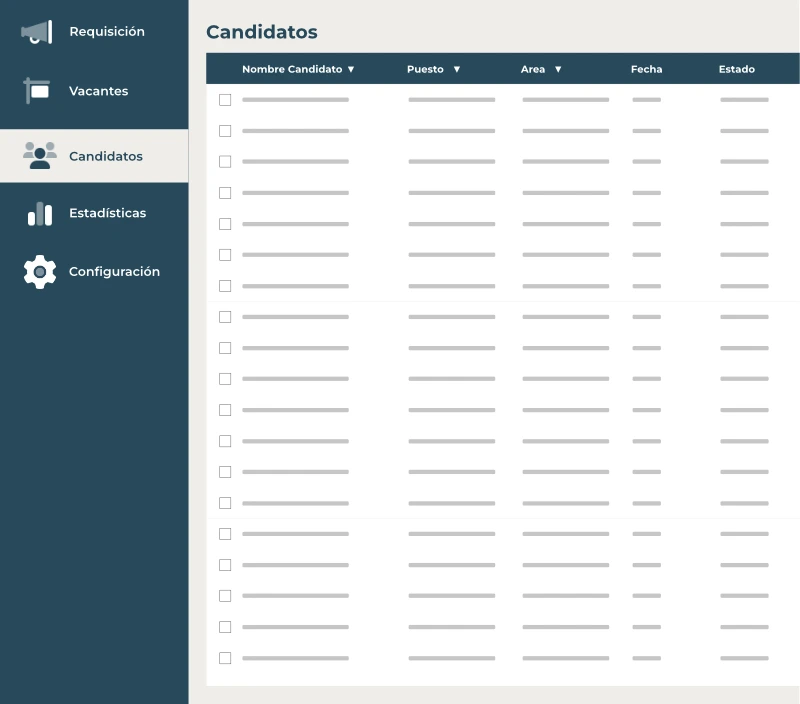
Task: Click the Estadísticas bar chart icon
Action: coord(40,213)
